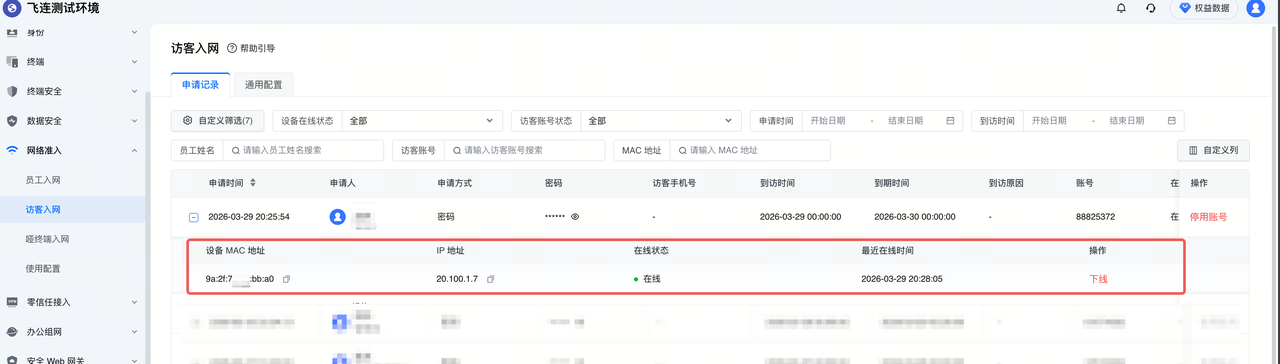Click the 办公组网 globe icon
1280x364 pixels.
(12, 331)
